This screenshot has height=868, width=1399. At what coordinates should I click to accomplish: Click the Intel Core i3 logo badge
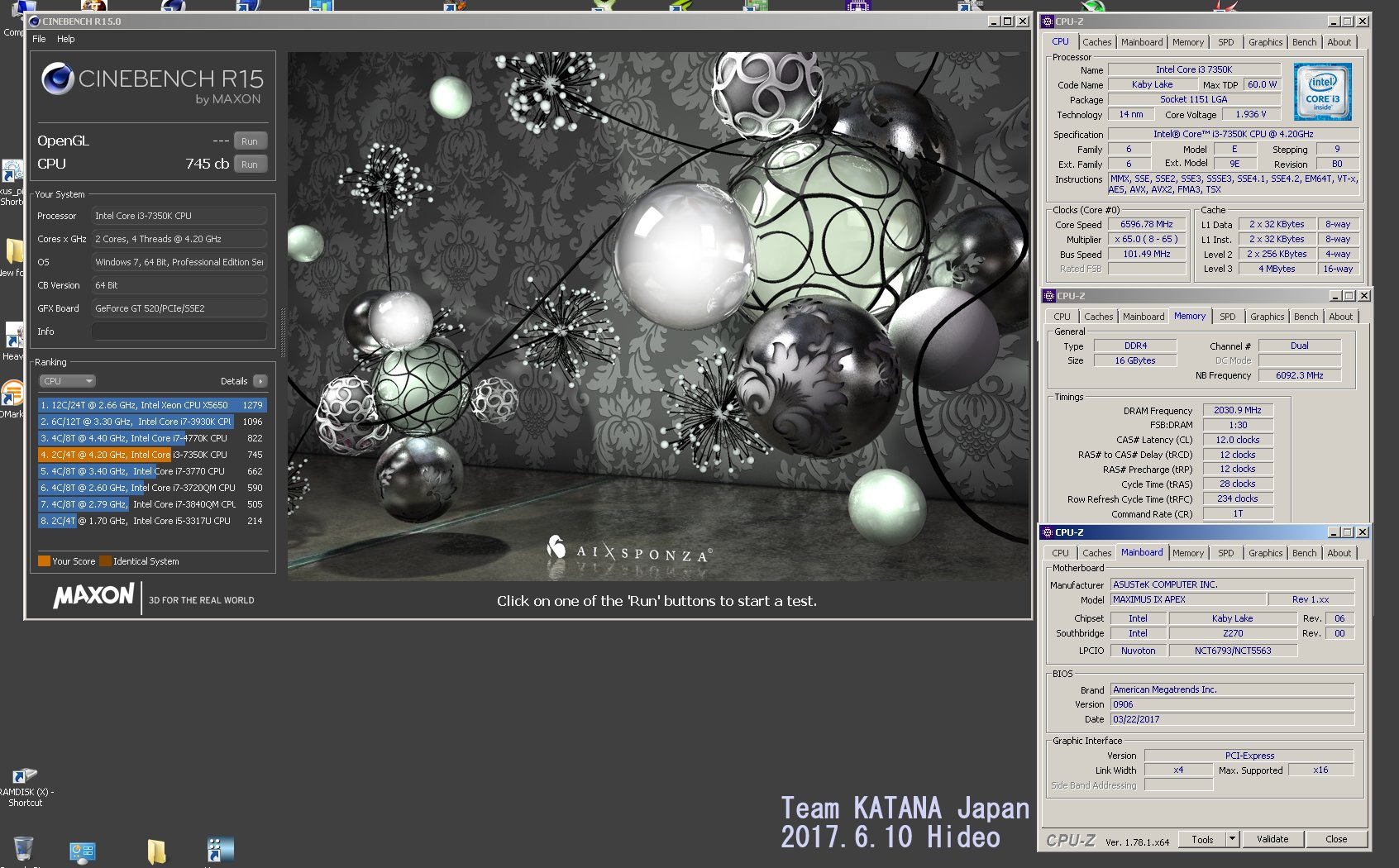click(1322, 92)
